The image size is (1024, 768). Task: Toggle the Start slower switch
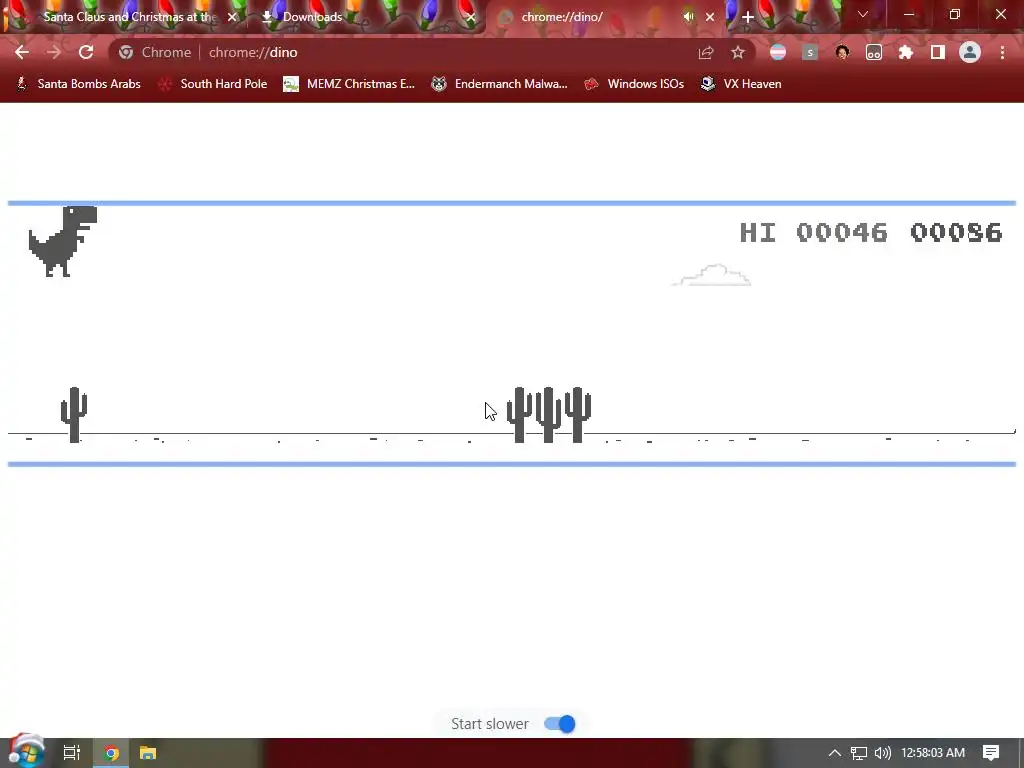(x=560, y=724)
